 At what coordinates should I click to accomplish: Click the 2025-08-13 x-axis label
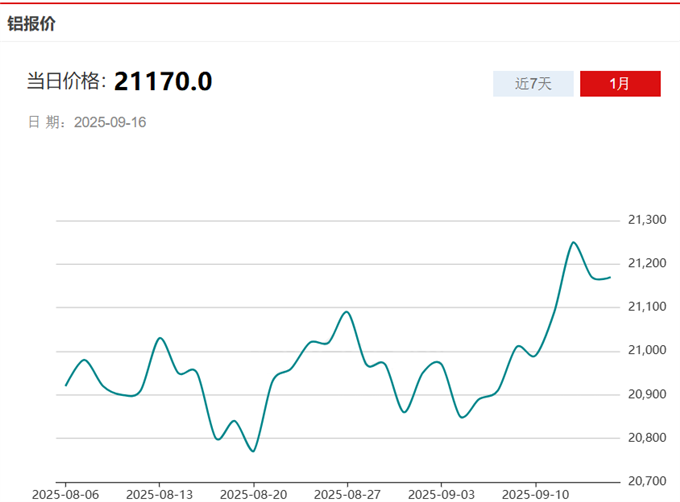click(159, 494)
